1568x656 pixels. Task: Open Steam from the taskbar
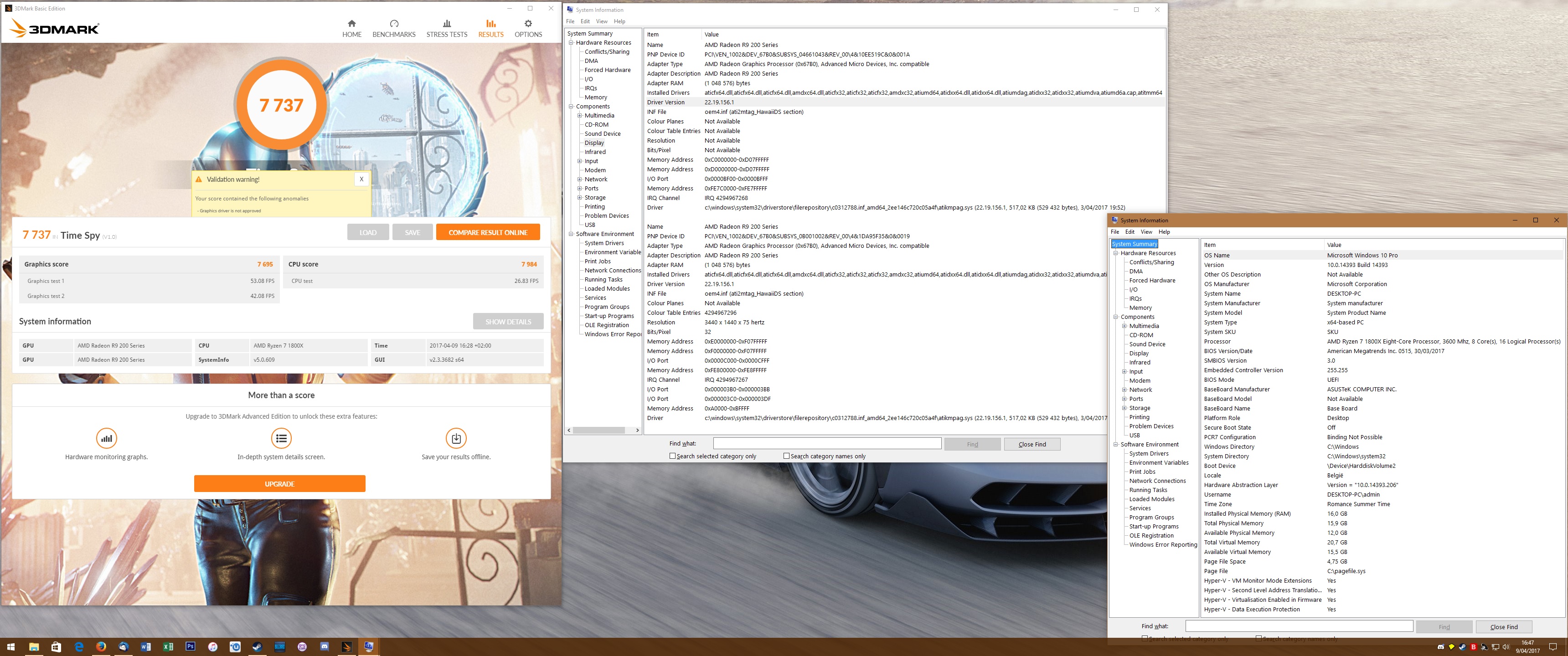[258, 647]
